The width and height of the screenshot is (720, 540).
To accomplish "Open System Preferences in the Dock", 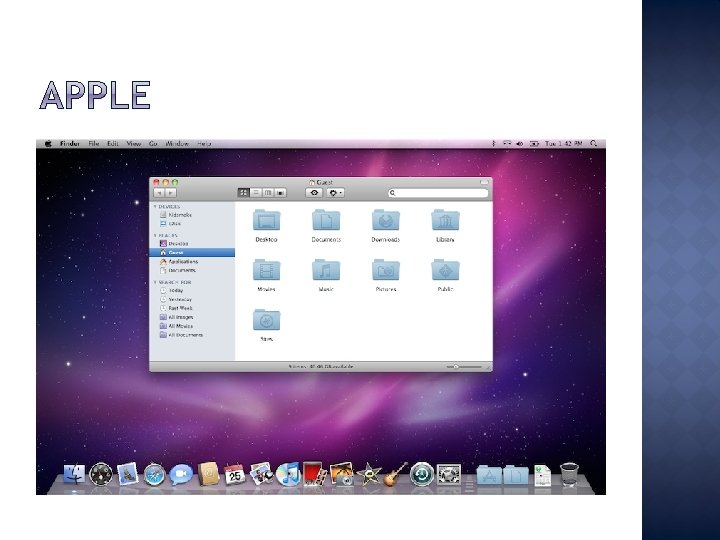I will [449, 474].
